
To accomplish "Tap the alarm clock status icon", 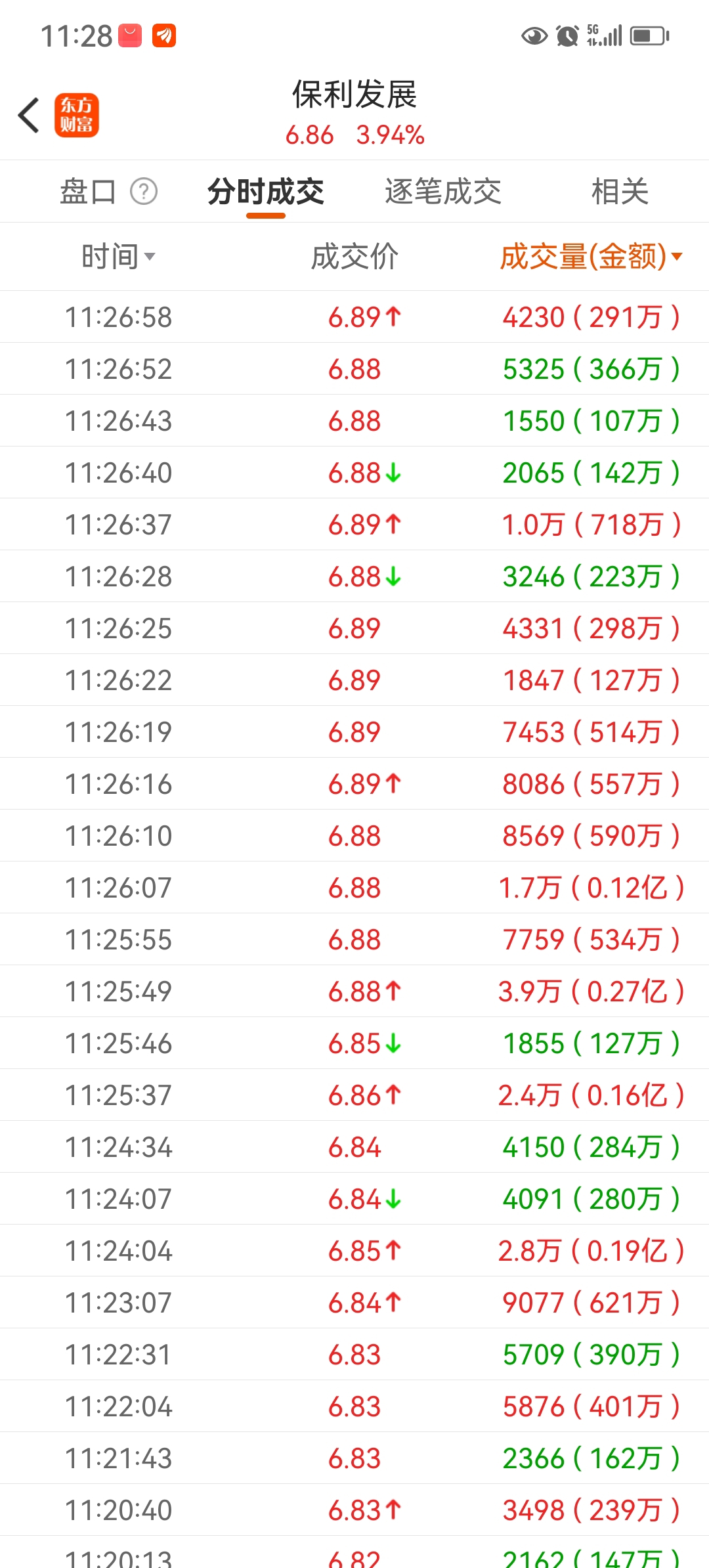I will tap(567, 36).
